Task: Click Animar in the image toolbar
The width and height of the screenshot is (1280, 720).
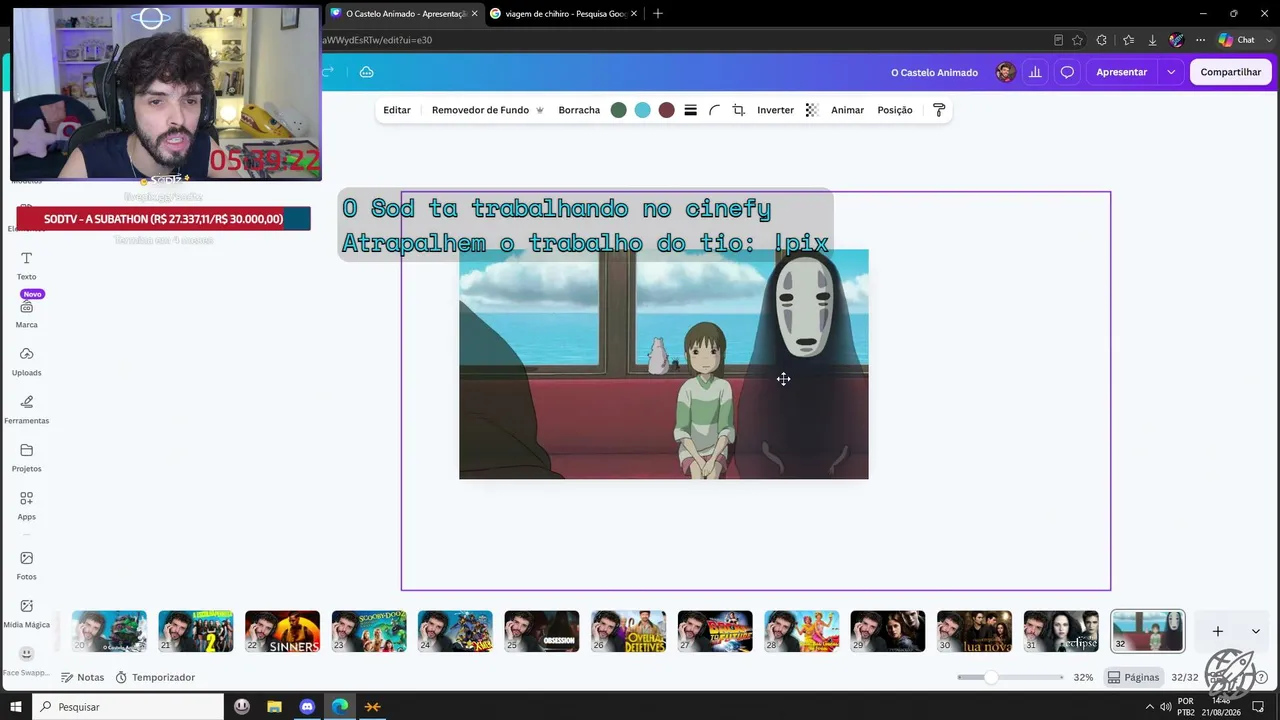Action: click(x=847, y=110)
